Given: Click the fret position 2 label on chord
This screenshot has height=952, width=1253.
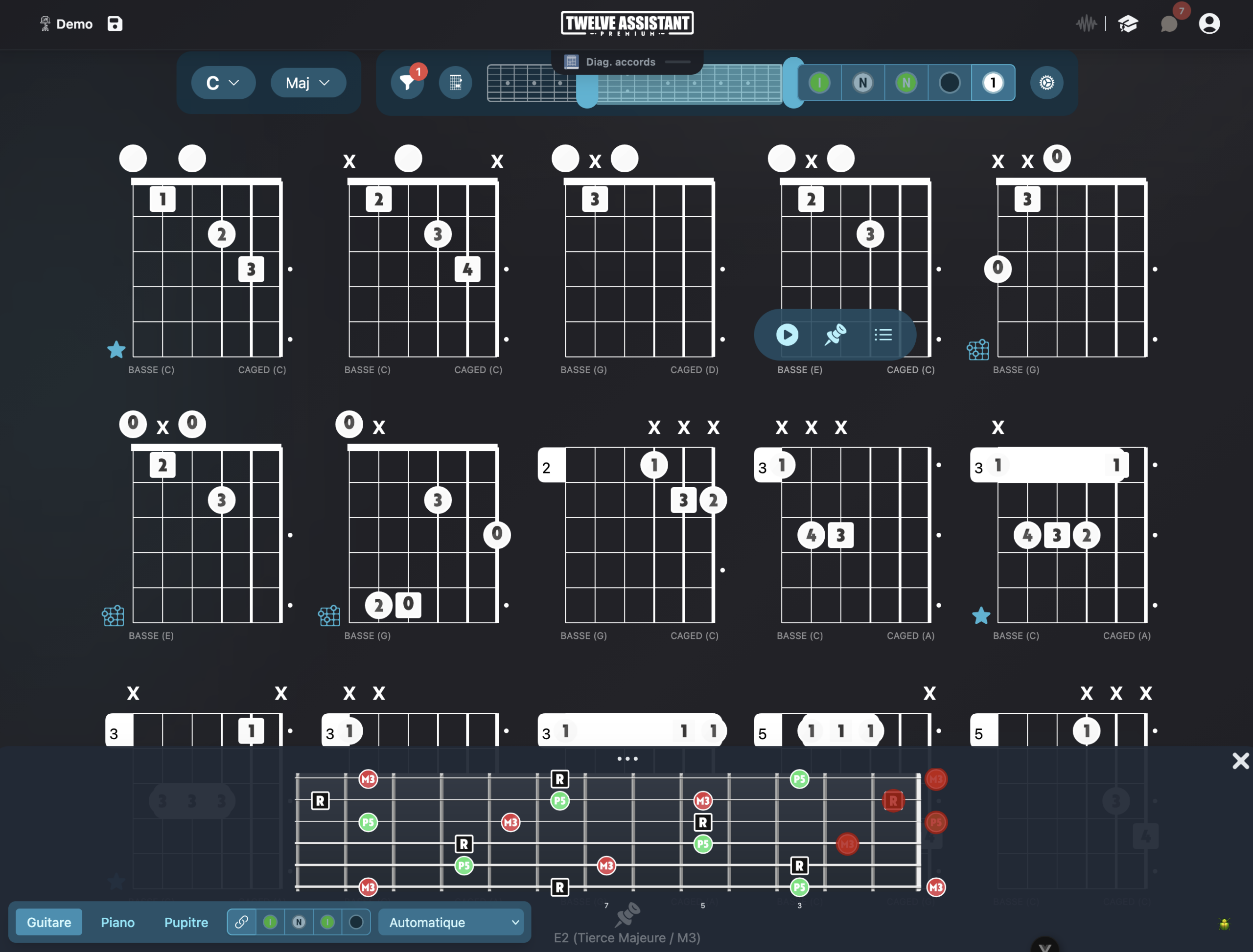Looking at the screenshot, I should click(546, 468).
